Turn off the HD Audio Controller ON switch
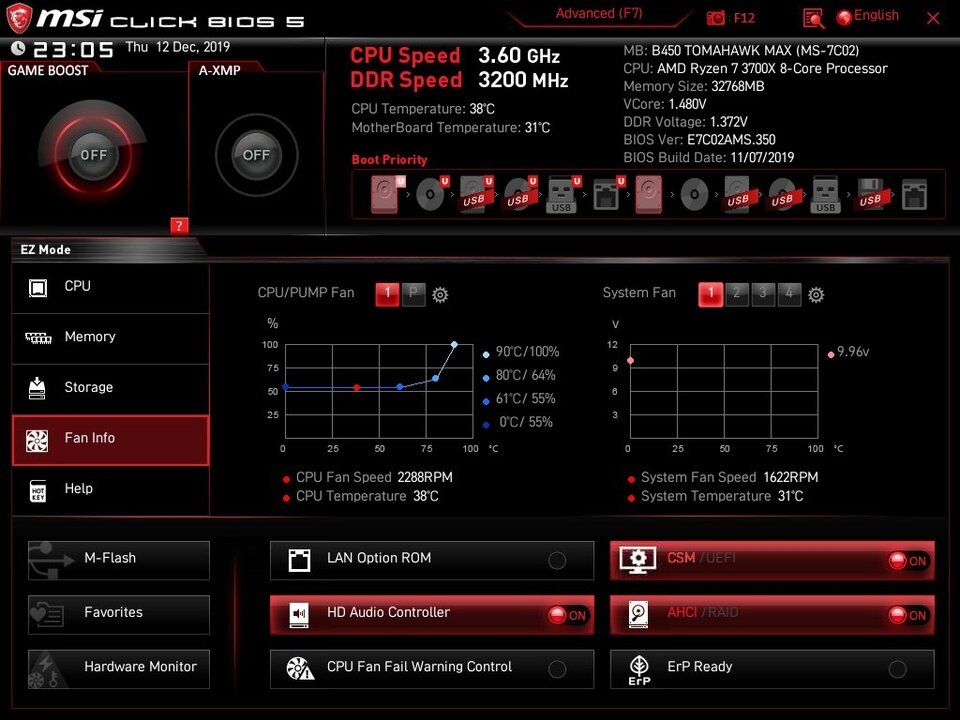Image resolution: width=960 pixels, height=720 pixels. [568, 615]
